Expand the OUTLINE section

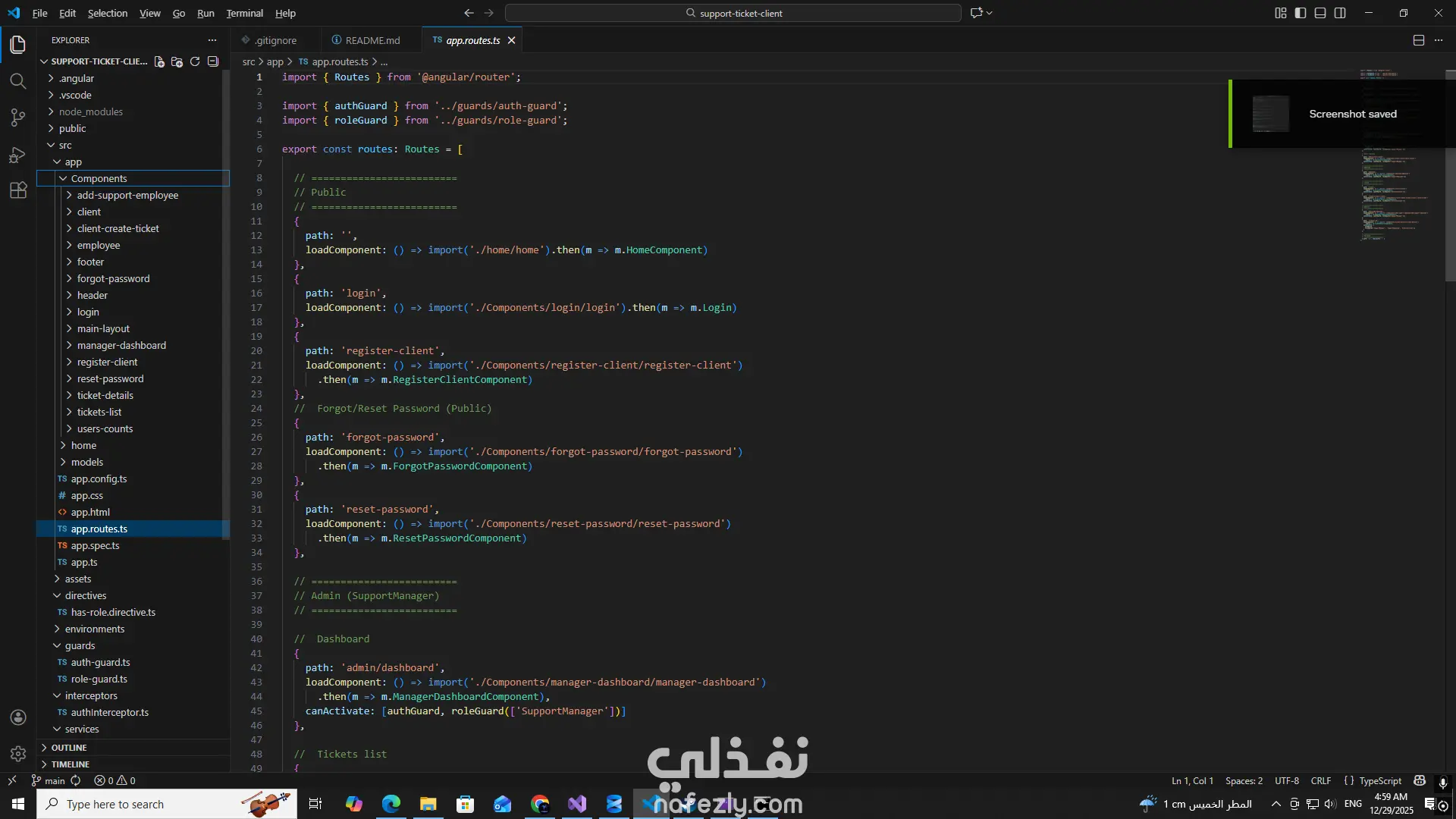click(69, 748)
